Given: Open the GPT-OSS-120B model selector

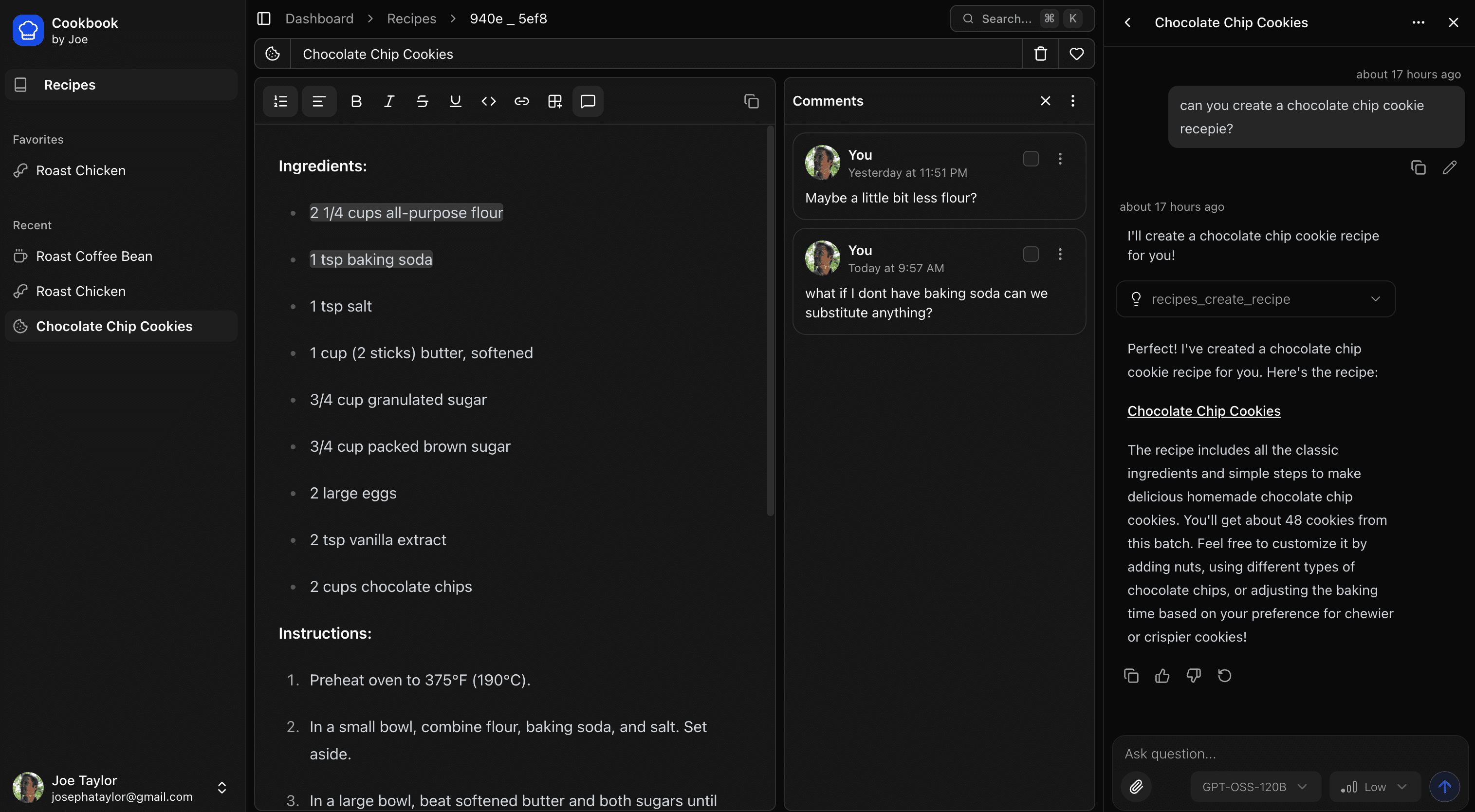Looking at the screenshot, I should [x=1254, y=786].
